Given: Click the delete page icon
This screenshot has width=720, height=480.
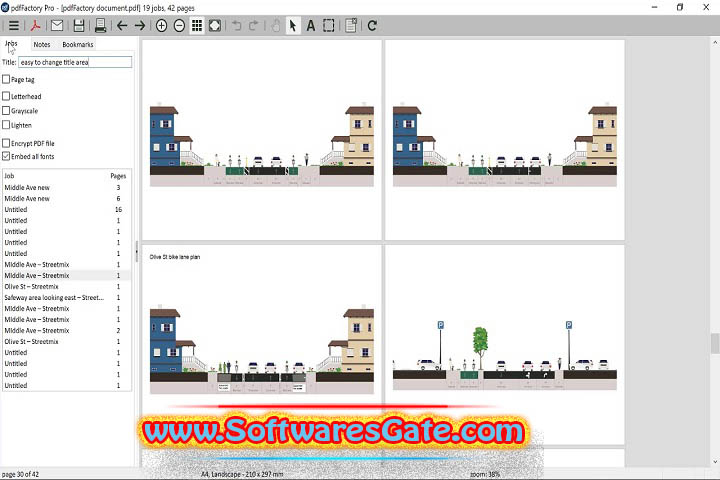Looking at the screenshot, I should pos(351,26).
